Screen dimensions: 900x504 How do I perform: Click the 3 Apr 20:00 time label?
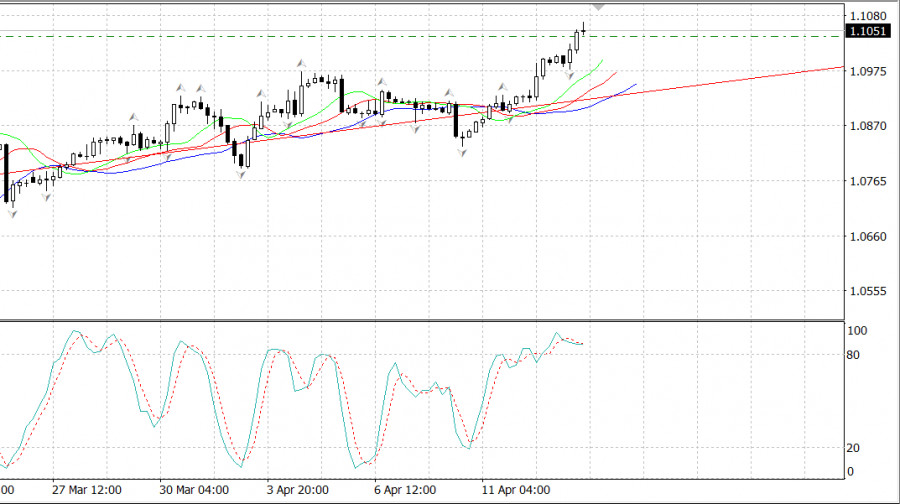tap(298, 491)
